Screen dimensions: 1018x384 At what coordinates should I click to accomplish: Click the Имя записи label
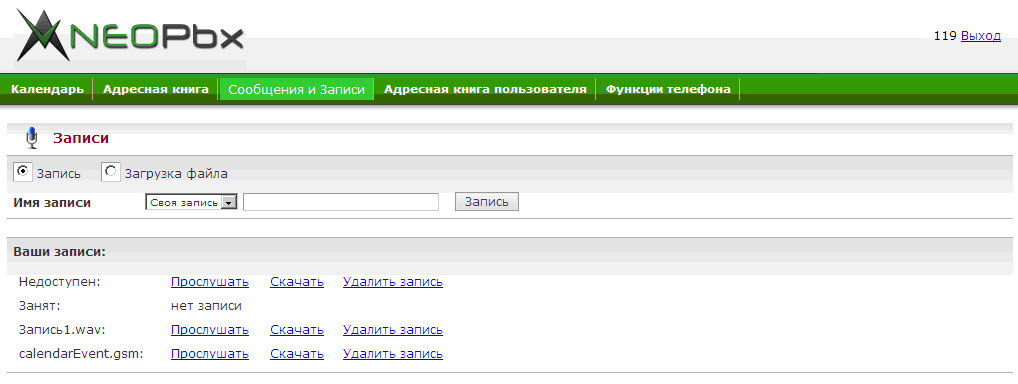click(x=52, y=203)
